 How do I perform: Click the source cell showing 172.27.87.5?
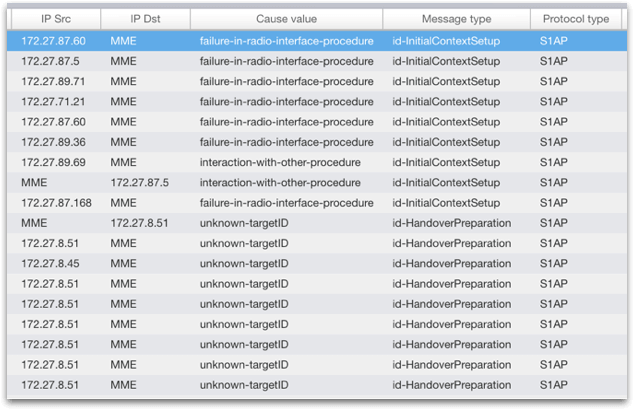click(50, 61)
